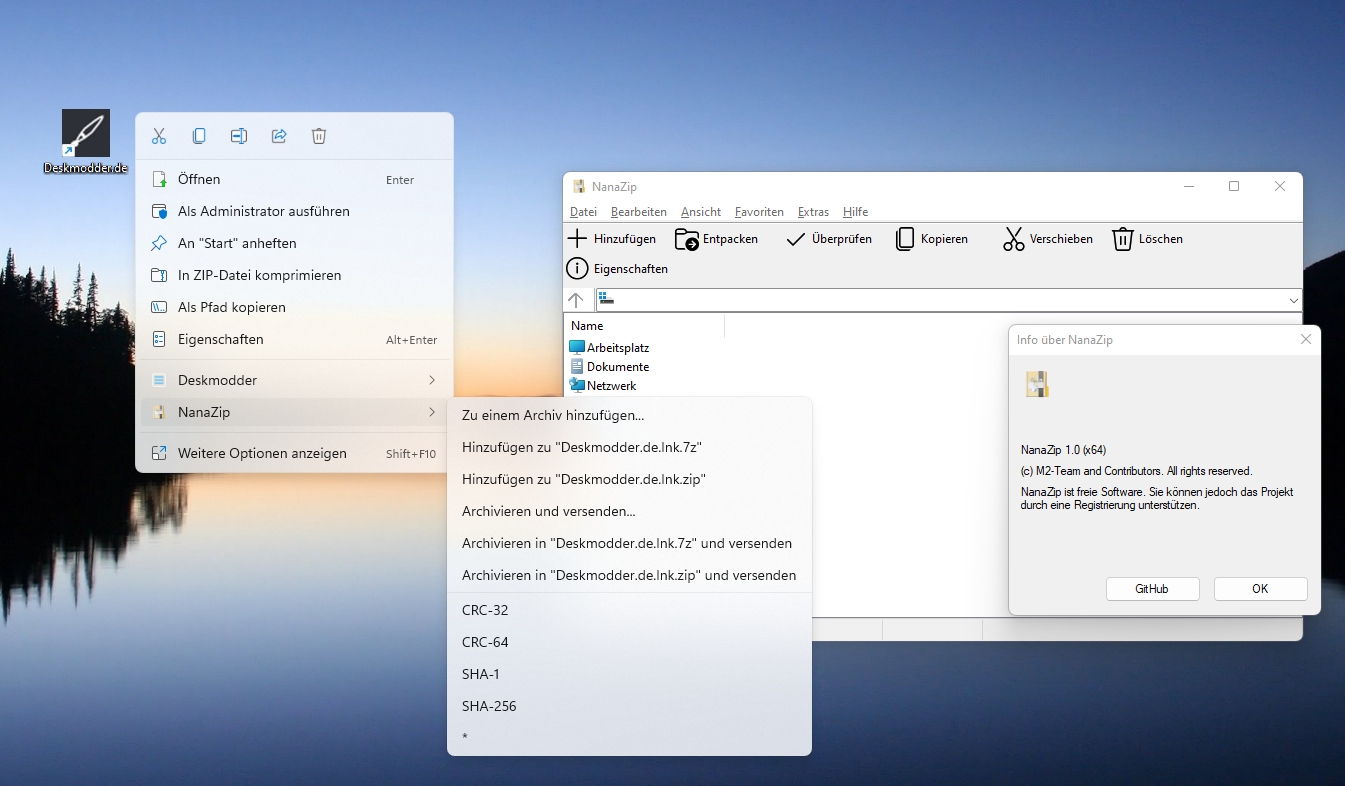Choose Hinzufügen zu "Deskmodder.de.lnk.7z"

(x=629, y=448)
